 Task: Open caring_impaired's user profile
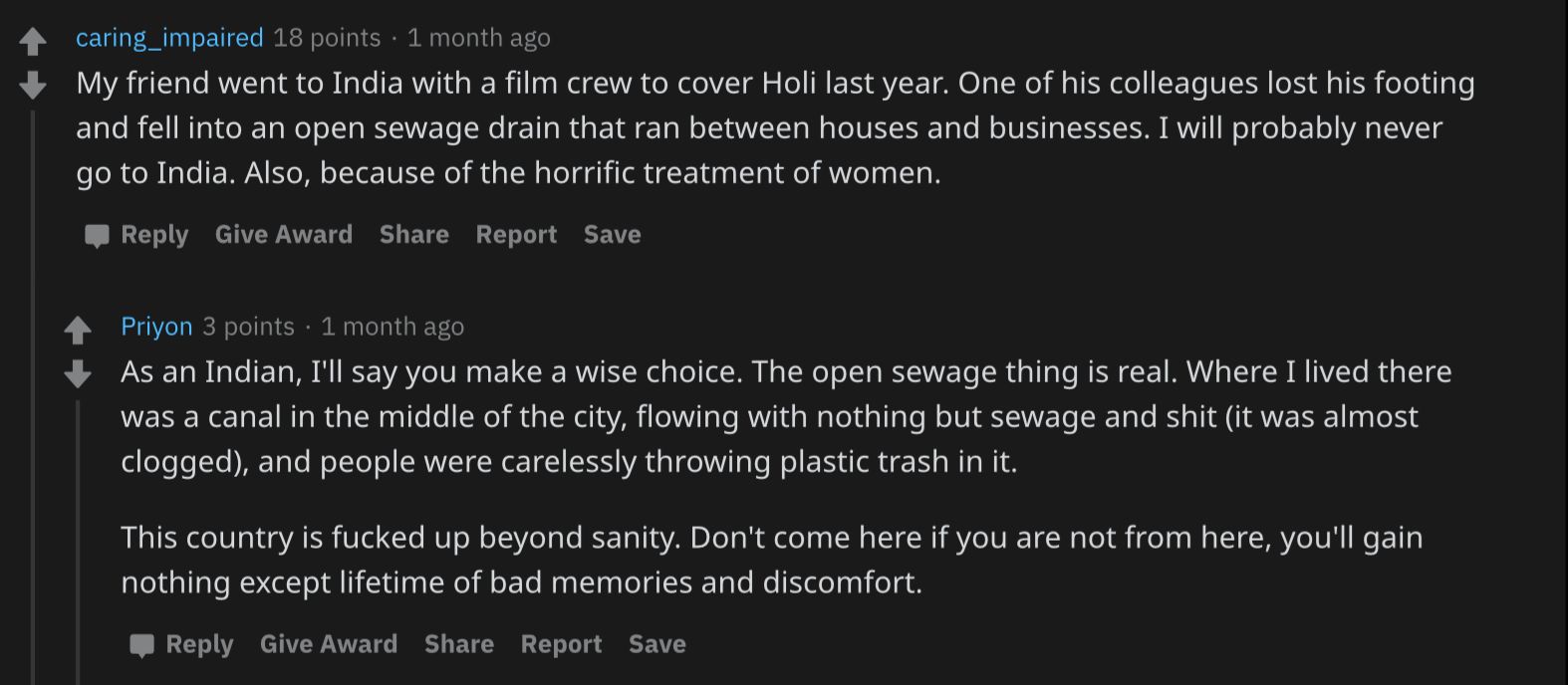(x=168, y=38)
